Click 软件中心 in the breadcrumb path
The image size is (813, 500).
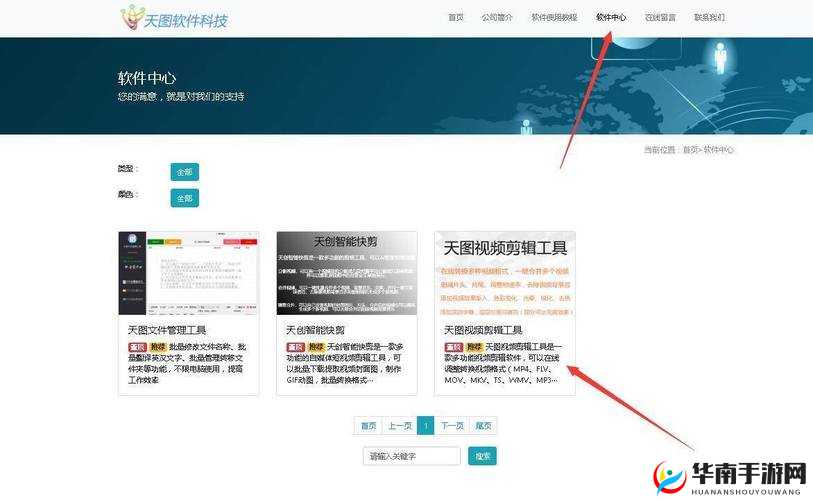pos(718,149)
